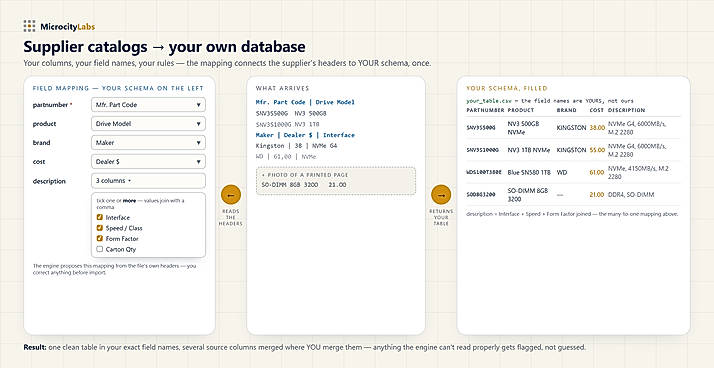Viewport: 714px width, 368px height.
Task: Click the 'Blue SN580 1TB' product cell
Action: point(529,172)
